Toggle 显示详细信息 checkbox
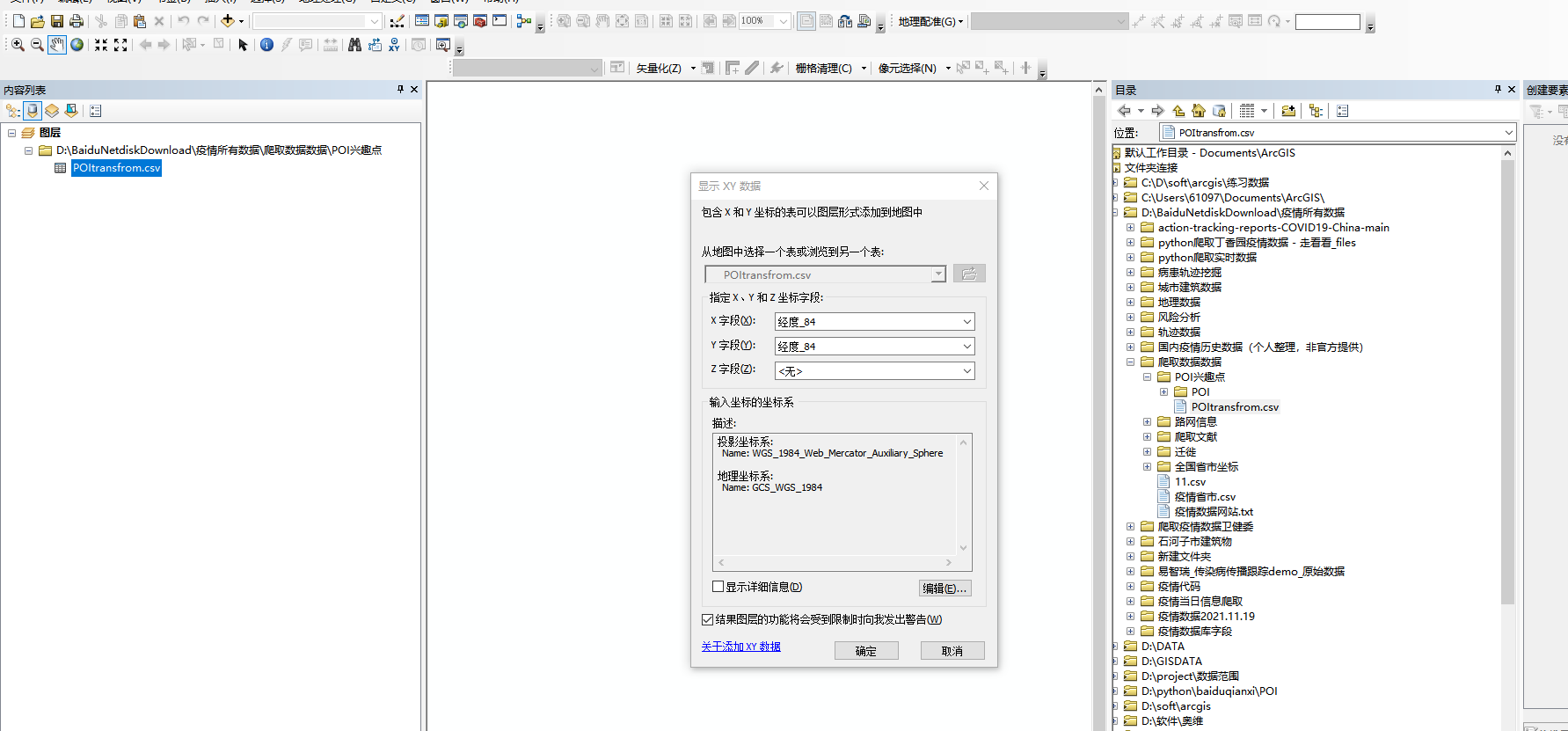Screen dimensions: 1568x731 (718, 587)
